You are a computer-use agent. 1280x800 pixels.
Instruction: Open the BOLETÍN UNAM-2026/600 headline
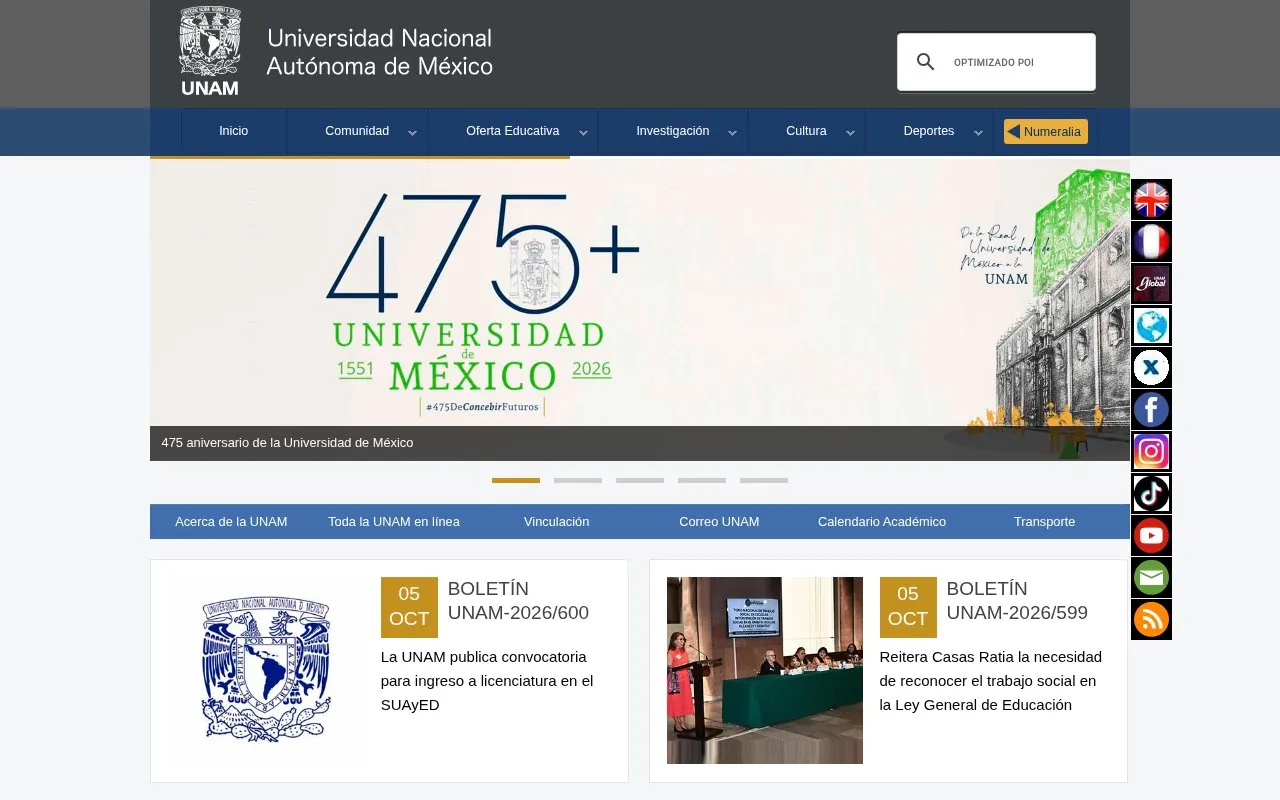(518, 601)
